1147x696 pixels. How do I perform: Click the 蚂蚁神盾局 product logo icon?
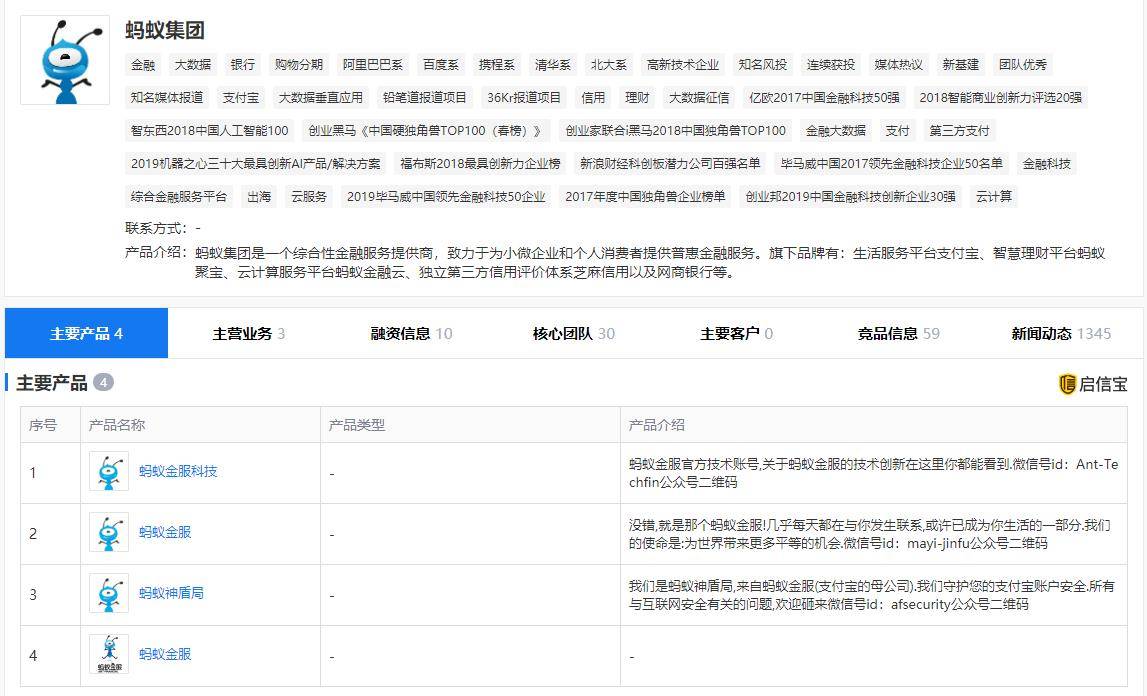click(x=109, y=593)
